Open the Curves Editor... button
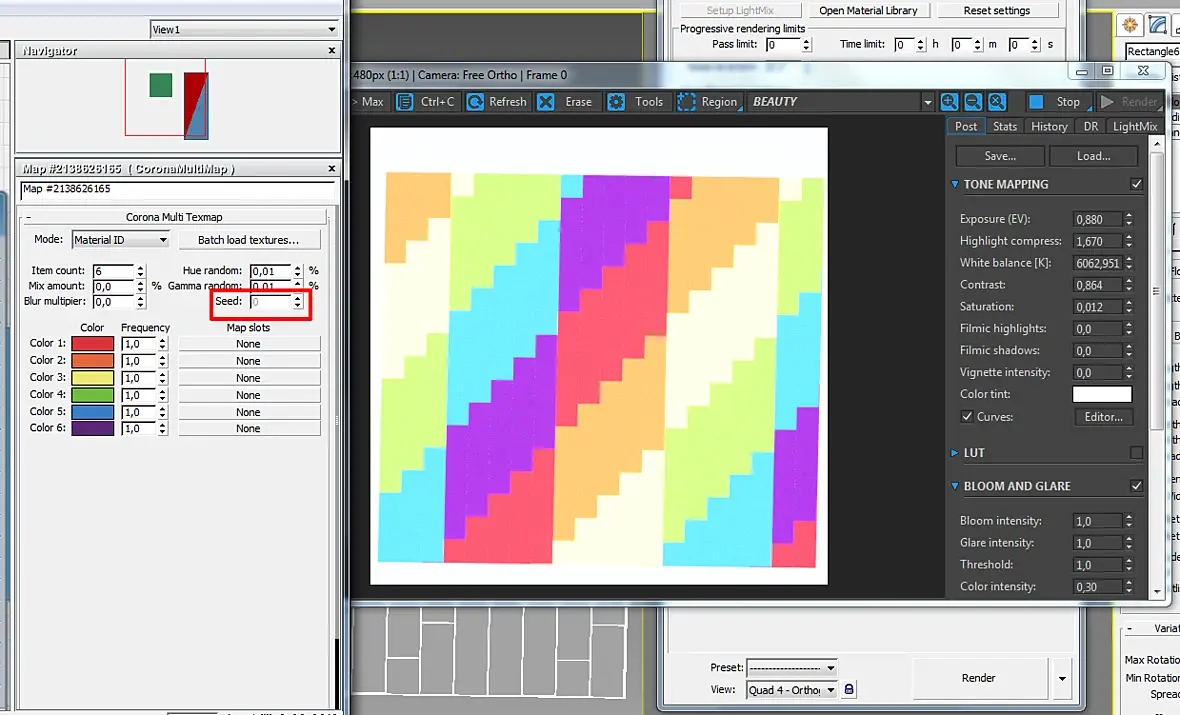Screen dimensions: 1180x715 click(1103, 416)
